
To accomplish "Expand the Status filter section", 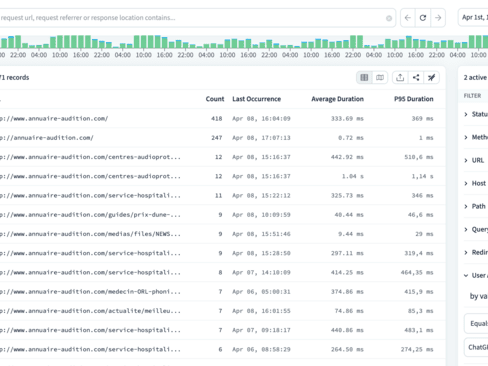I will pos(476,114).
